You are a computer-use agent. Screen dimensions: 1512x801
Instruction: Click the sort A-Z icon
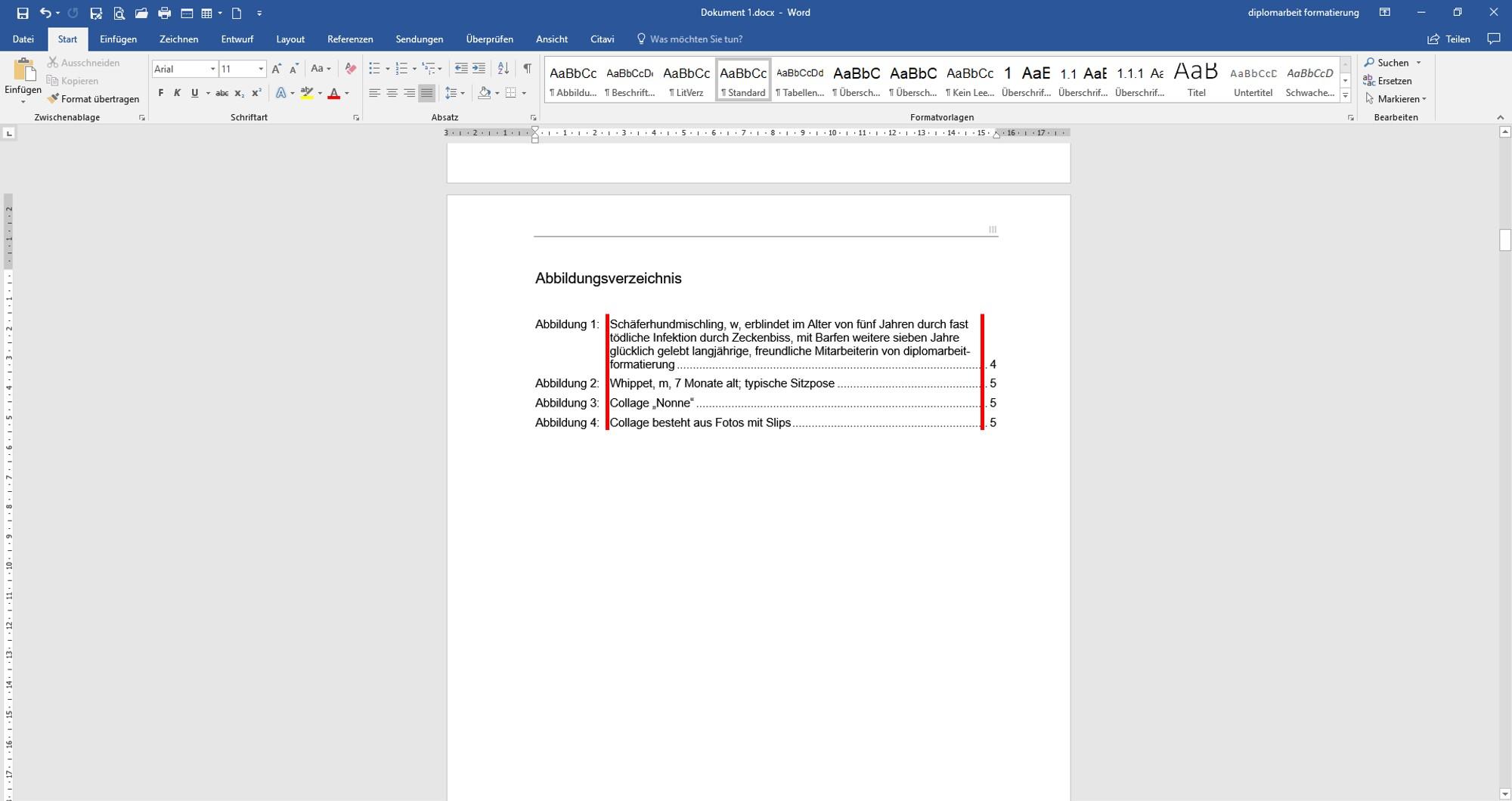point(503,69)
